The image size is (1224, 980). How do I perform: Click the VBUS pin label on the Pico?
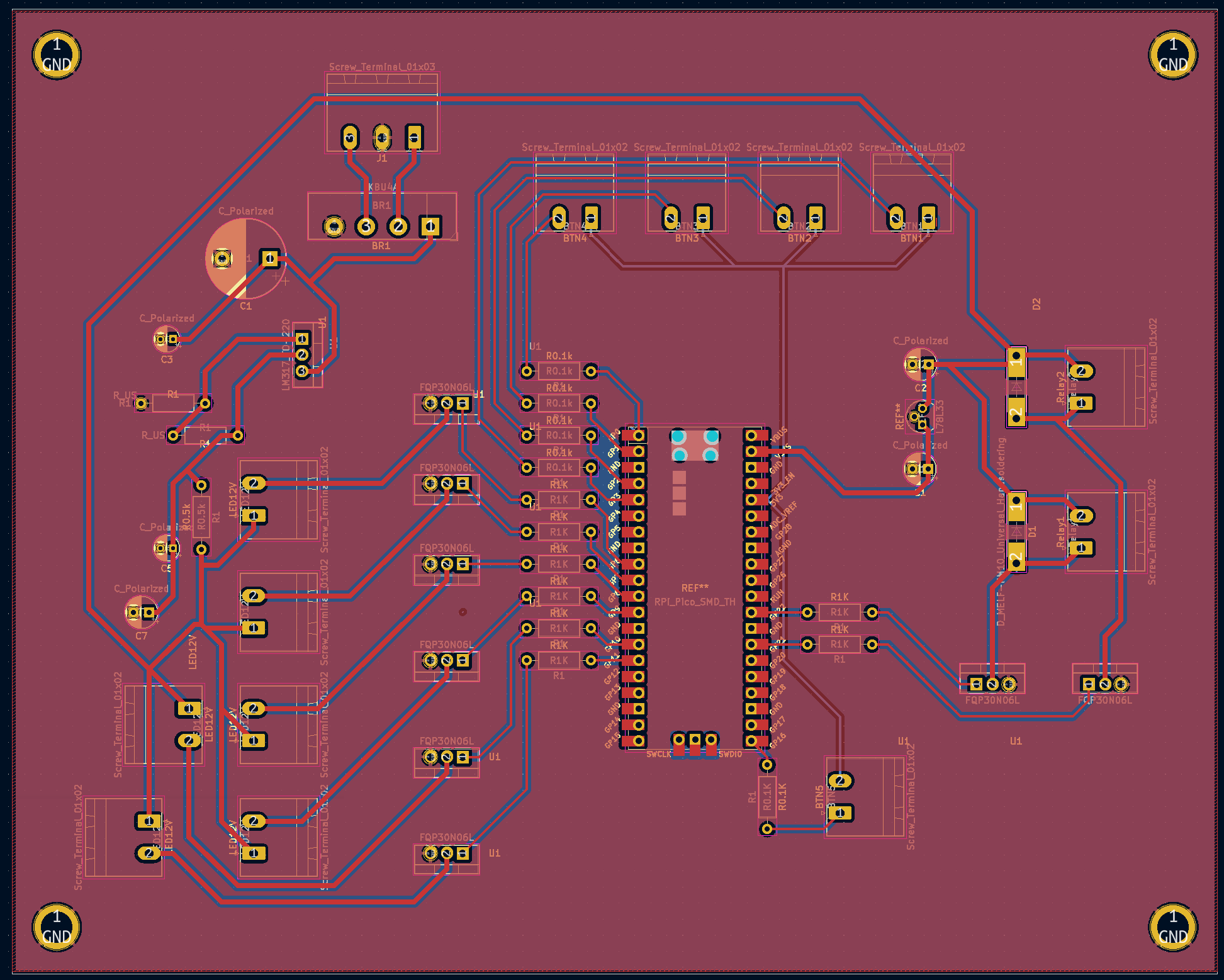coord(779,435)
